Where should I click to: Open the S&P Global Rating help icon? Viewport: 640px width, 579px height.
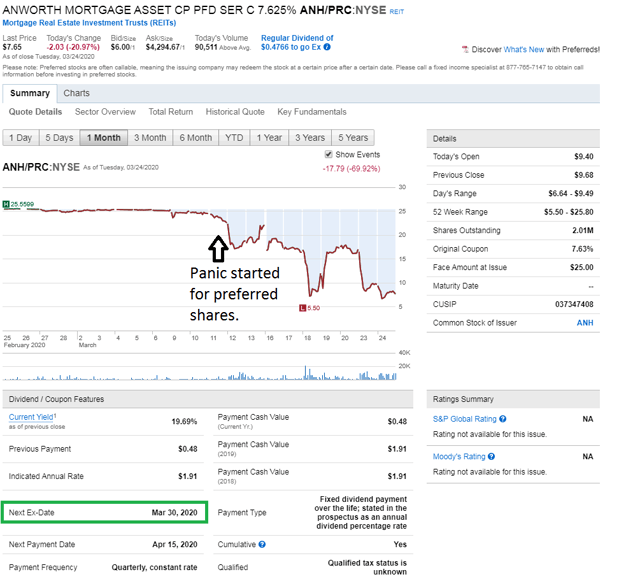point(503,419)
